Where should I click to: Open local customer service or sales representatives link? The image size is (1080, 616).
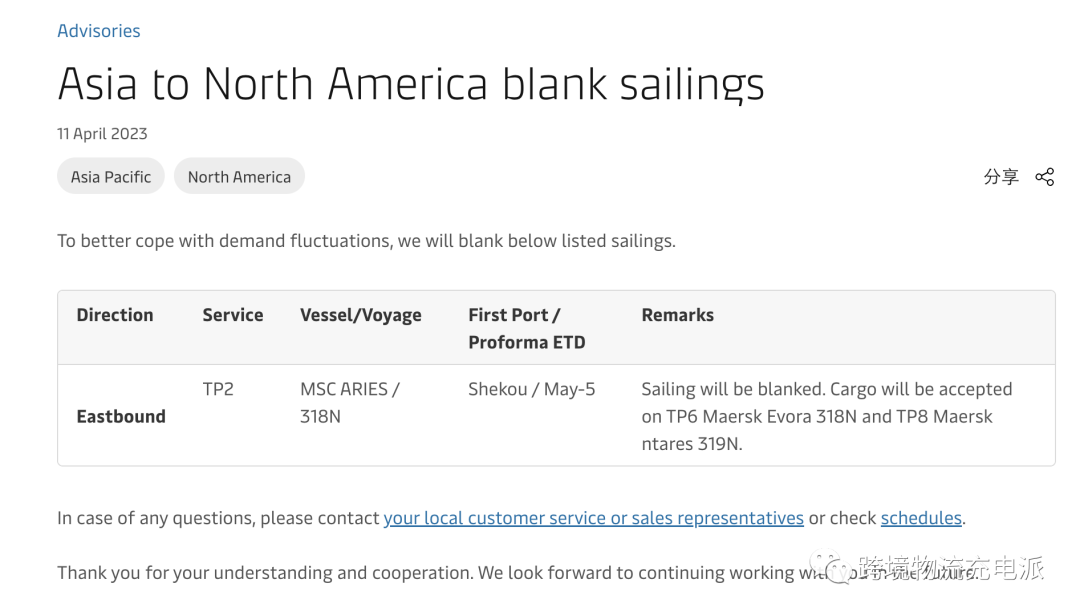594,517
